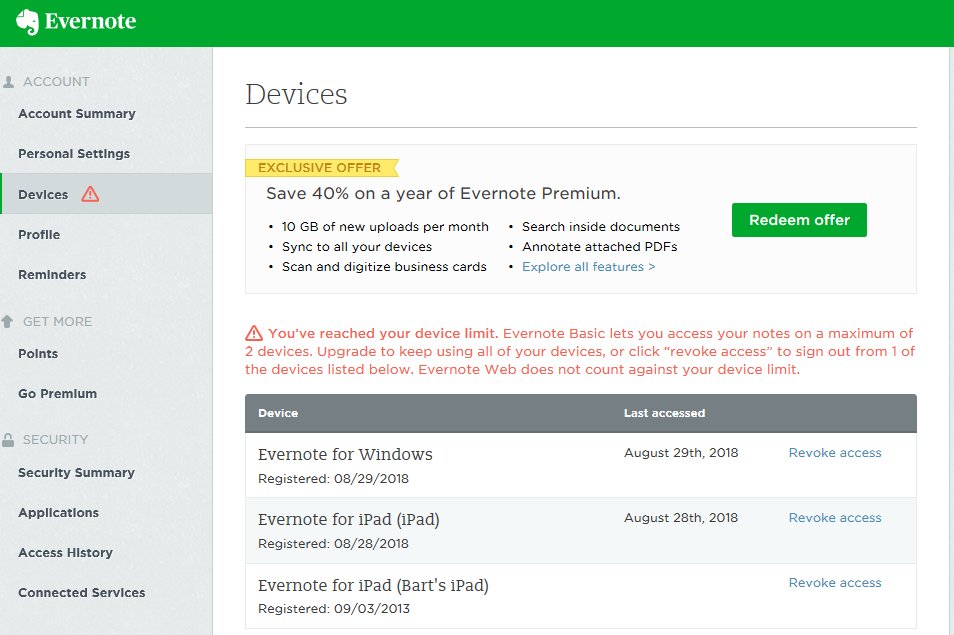Click the Account person icon in sidebar
The width and height of the screenshot is (954, 635).
pyautogui.click(x=9, y=82)
